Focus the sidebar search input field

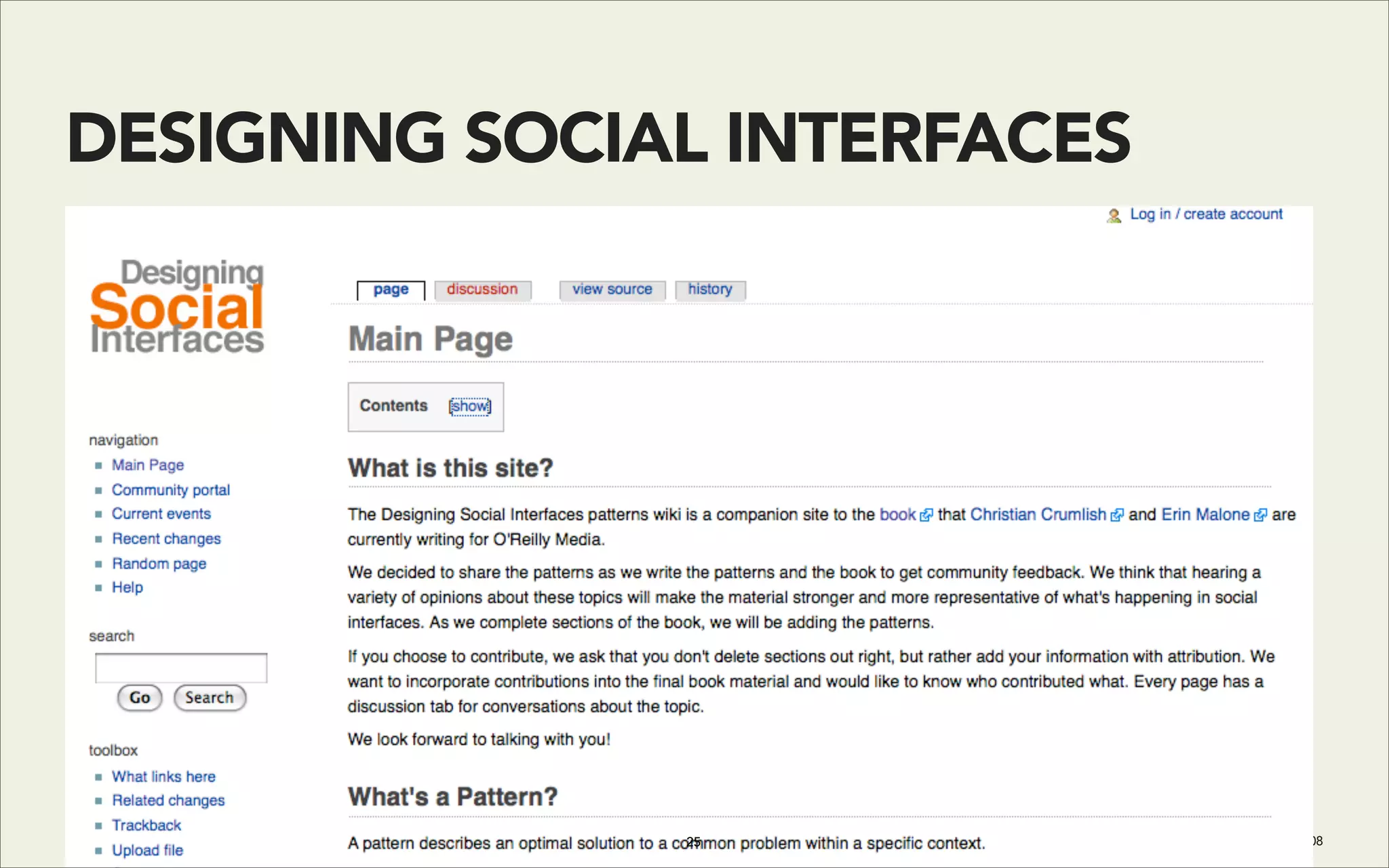click(x=181, y=668)
